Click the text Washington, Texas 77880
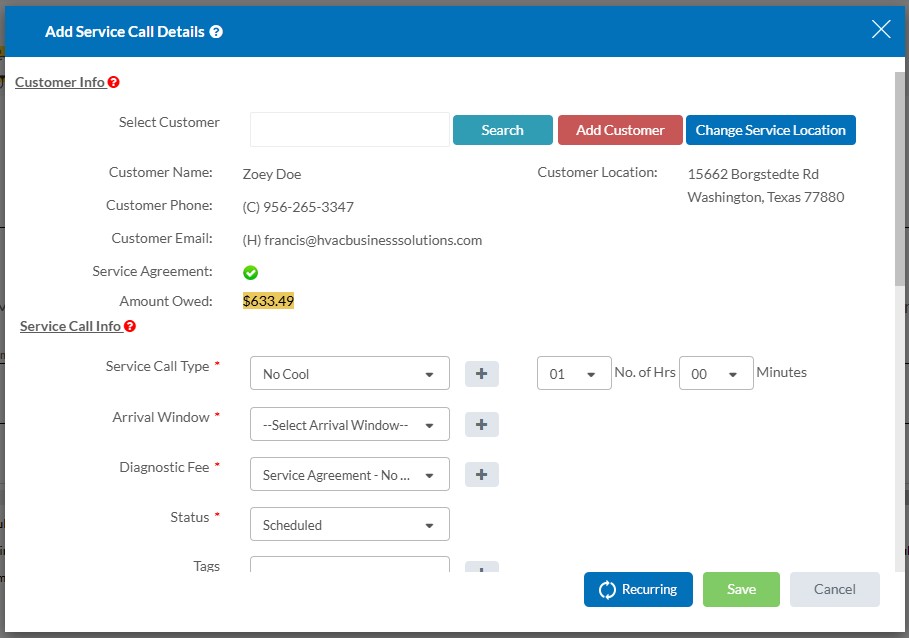909x638 pixels. pyautogui.click(x=766, y=198)
